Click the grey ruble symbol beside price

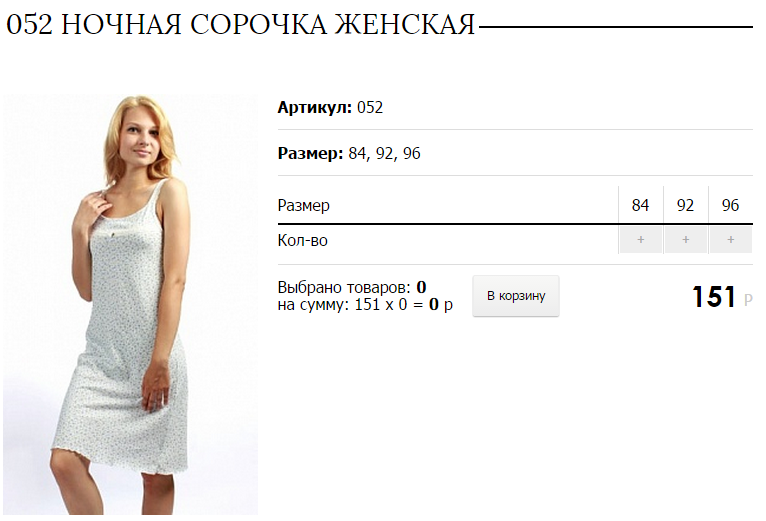click(748, 300)
